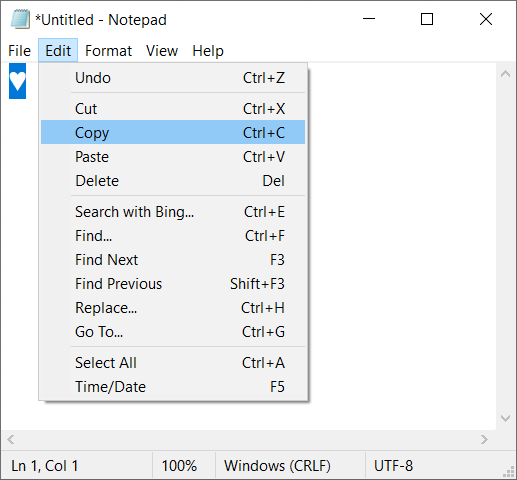Open the Replace... menu entry

pyautogui.click(x=173, y=308)
